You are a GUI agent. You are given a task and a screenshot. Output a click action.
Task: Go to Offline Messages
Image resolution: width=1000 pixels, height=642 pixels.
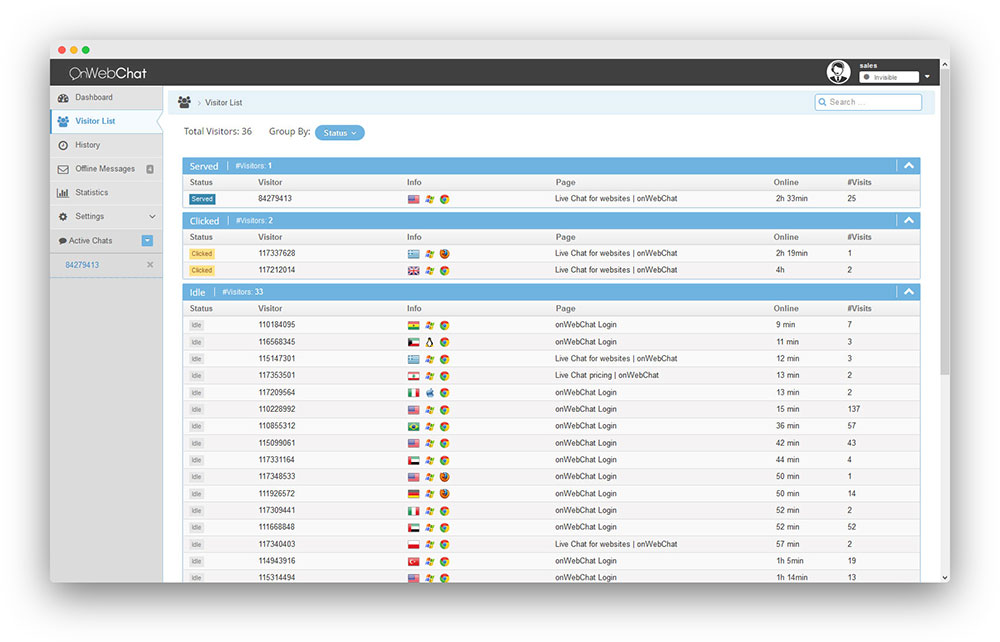point(106,169)
